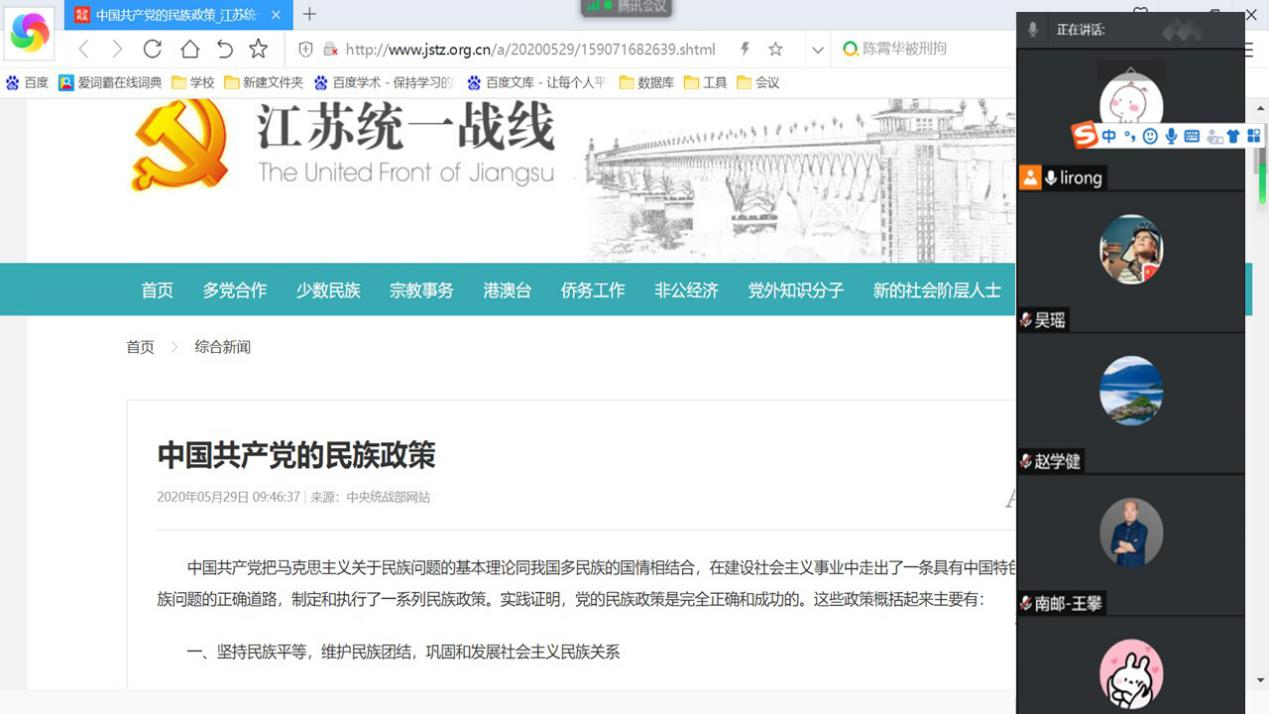This screenshot has width=1269, height=714.
Task: Click the Sogou voice input microphone
Action: coord(1171,136)
